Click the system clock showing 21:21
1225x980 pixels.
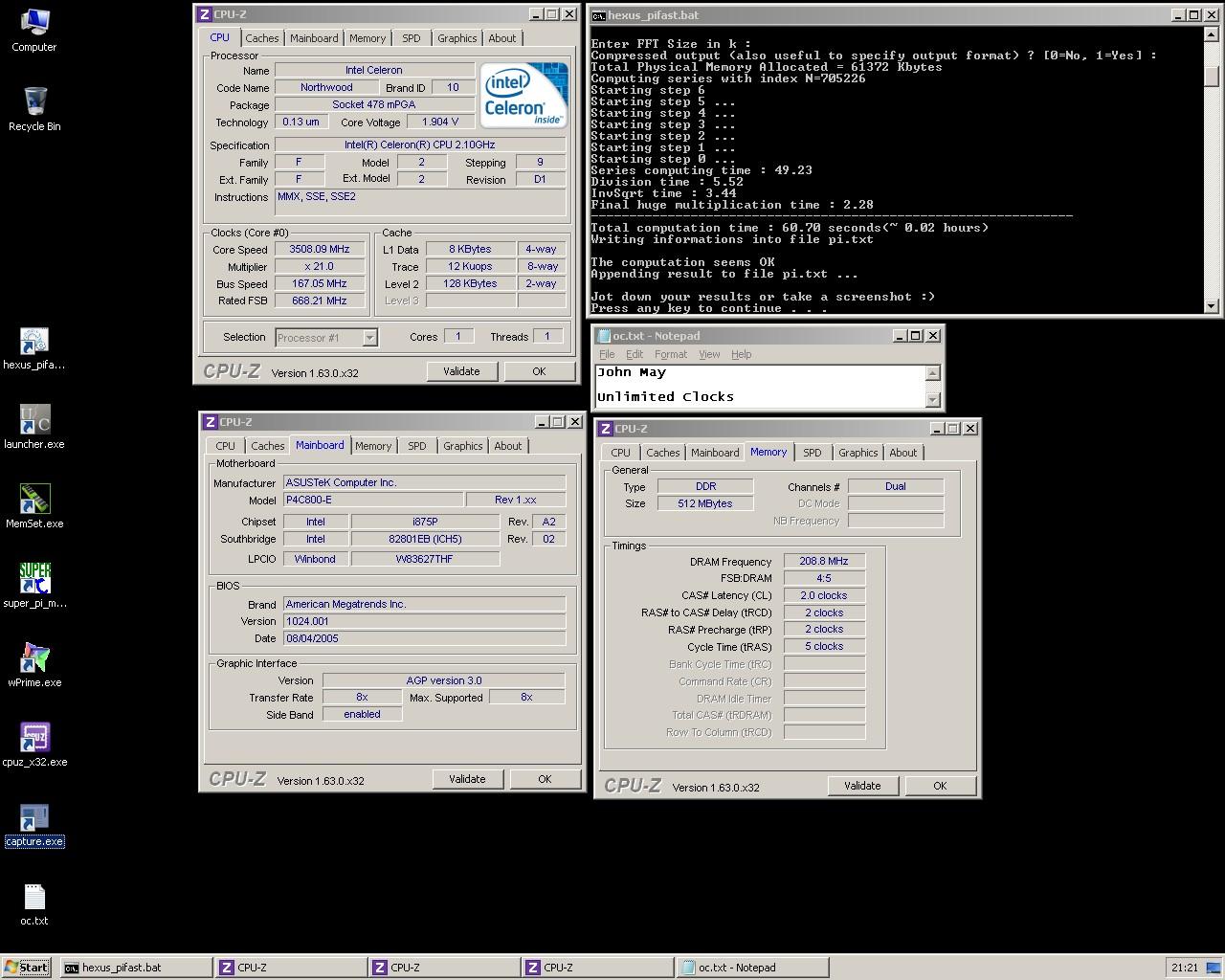[1184, 968]
